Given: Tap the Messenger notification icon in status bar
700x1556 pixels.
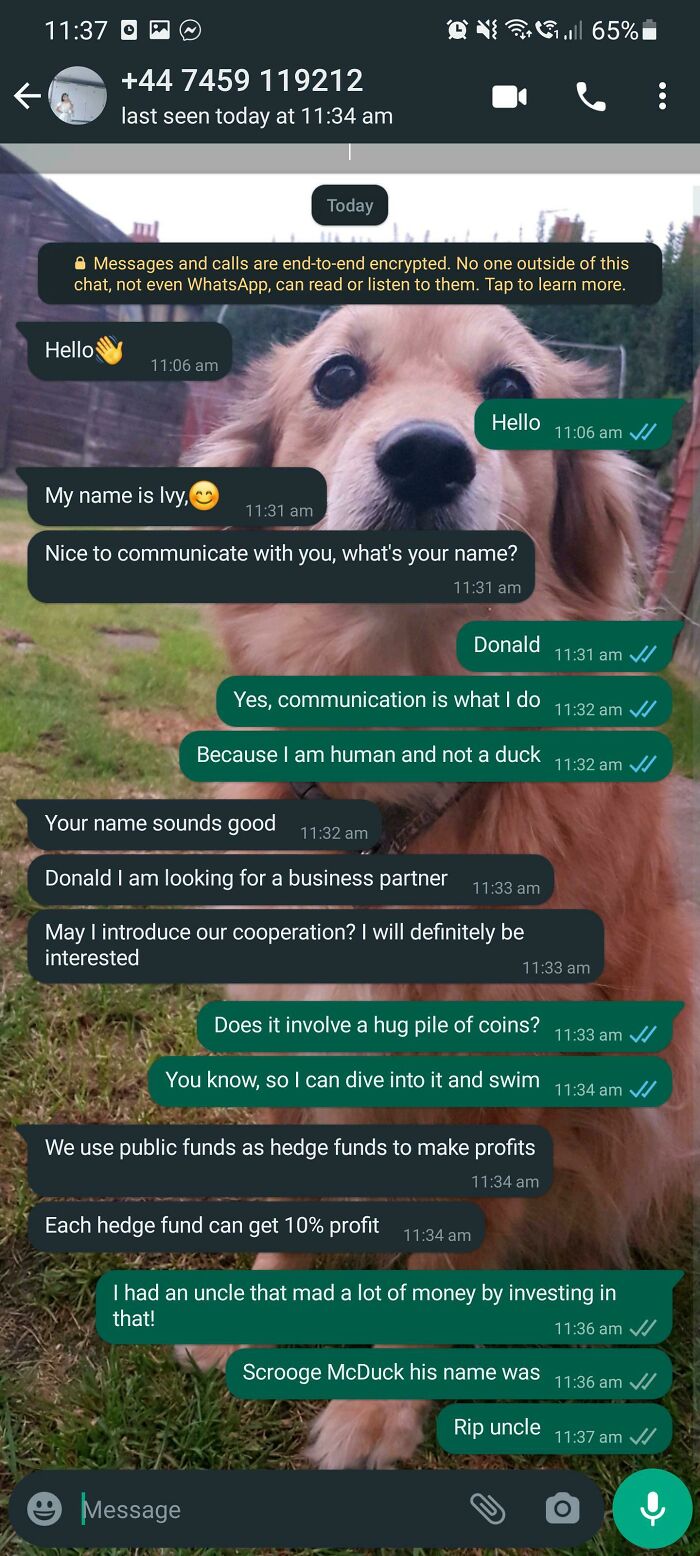Looking at the screenshot, I should 190,30.
